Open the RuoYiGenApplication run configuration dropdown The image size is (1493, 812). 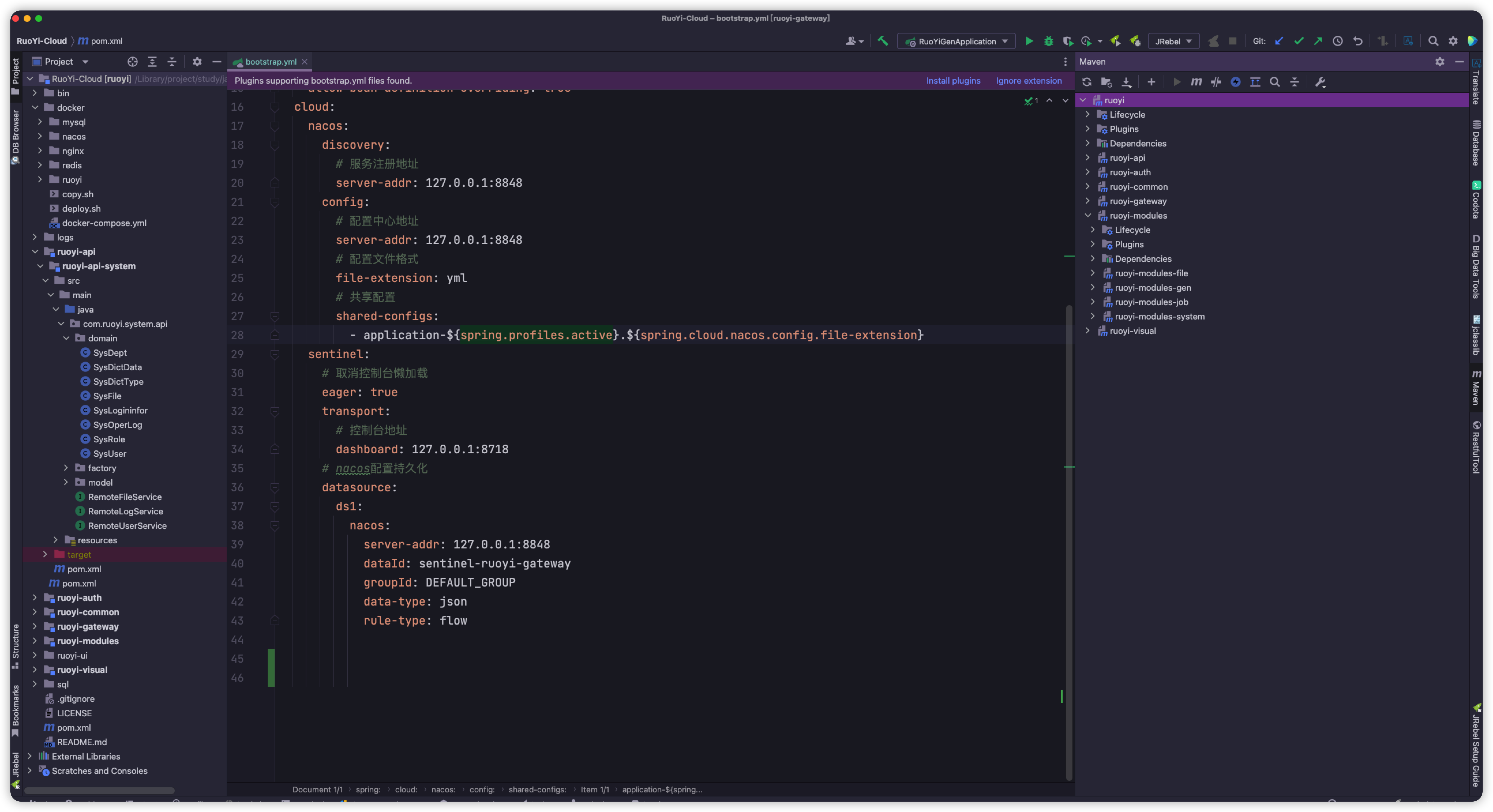coord(956,41)
